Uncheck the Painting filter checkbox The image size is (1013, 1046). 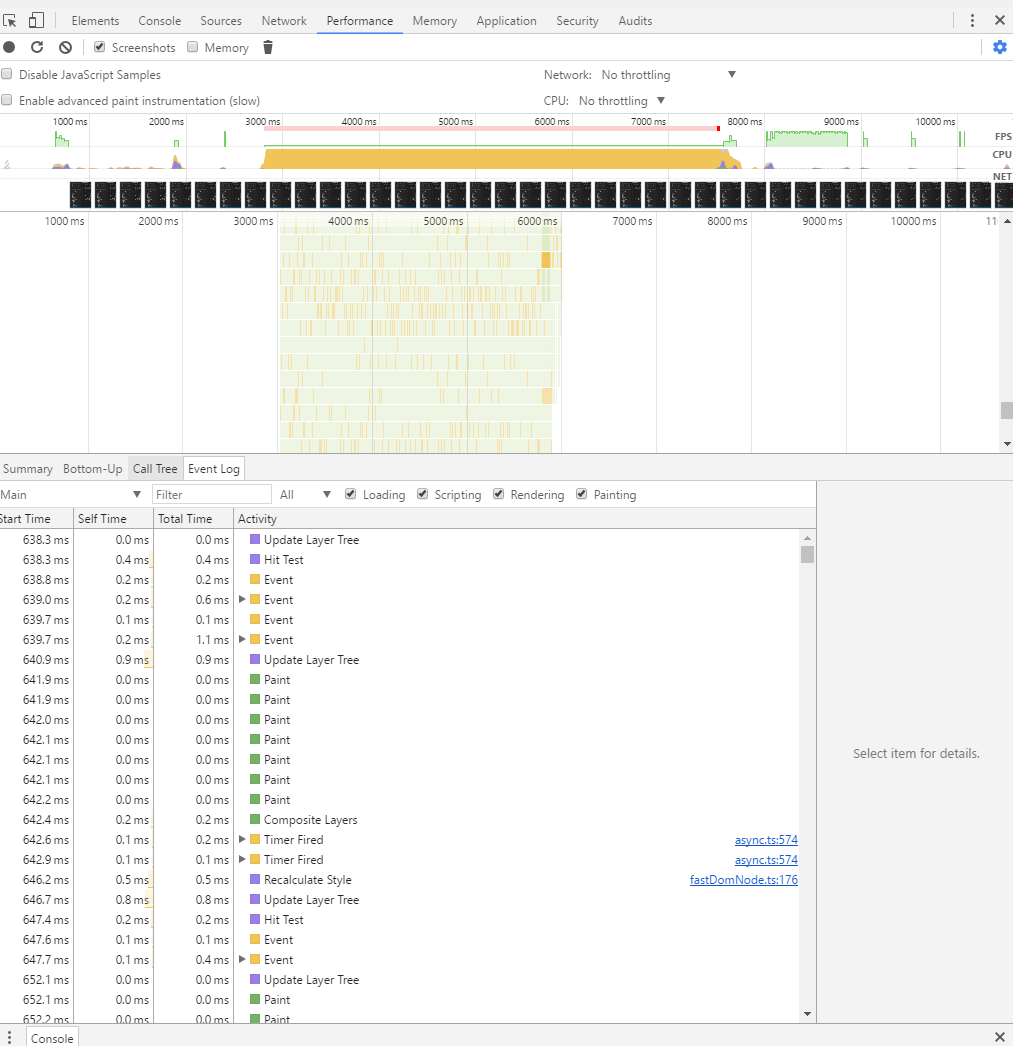click(582, 494)
